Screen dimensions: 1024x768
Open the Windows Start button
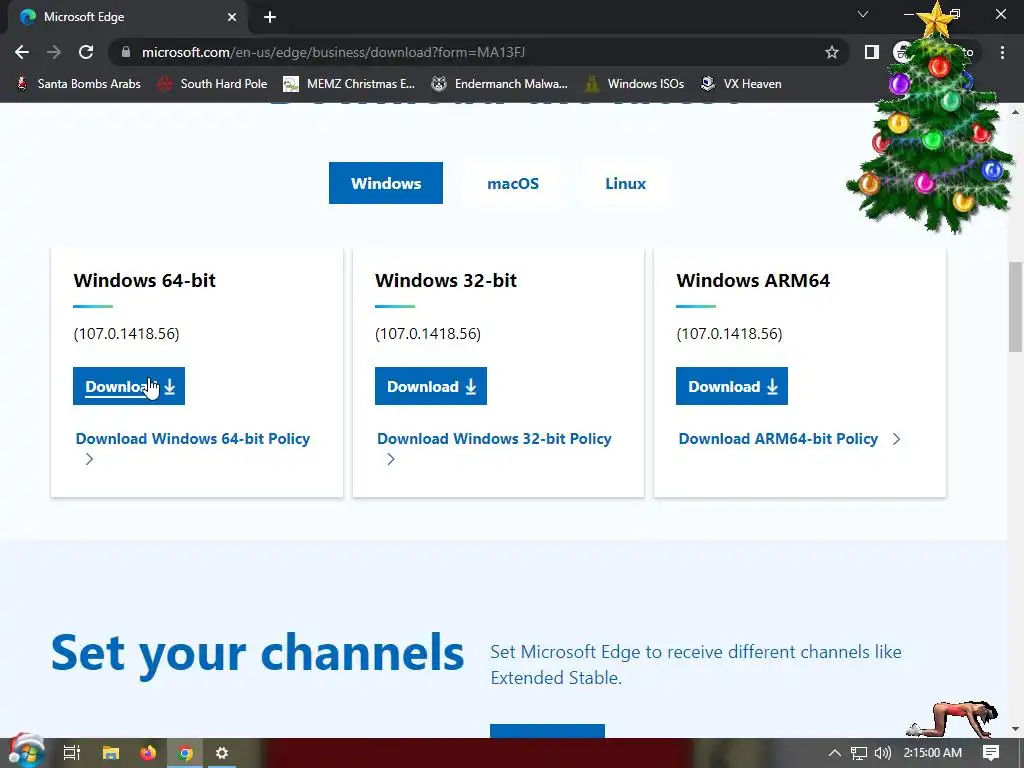[x=26, y=752]
